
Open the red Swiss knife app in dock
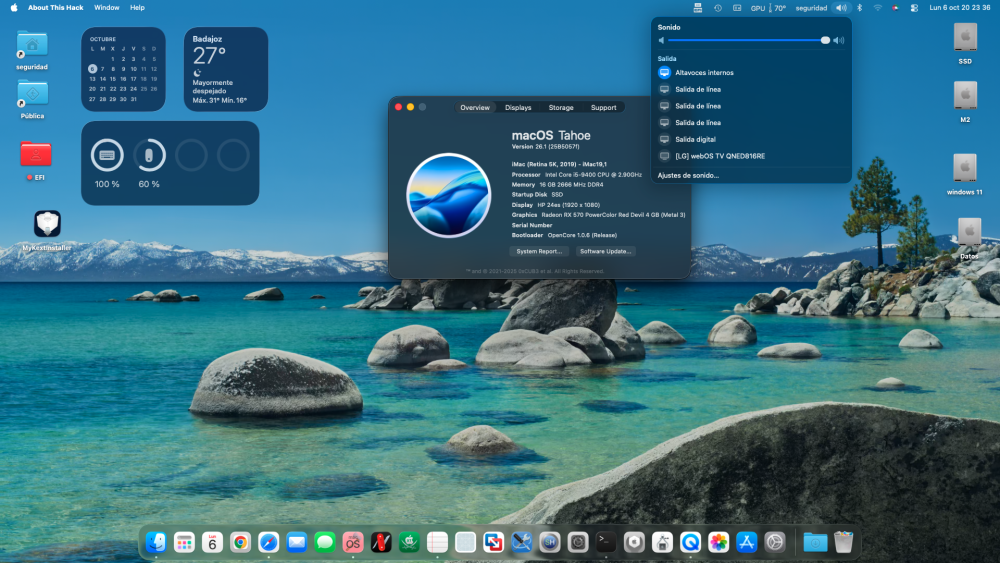[381, 543]
